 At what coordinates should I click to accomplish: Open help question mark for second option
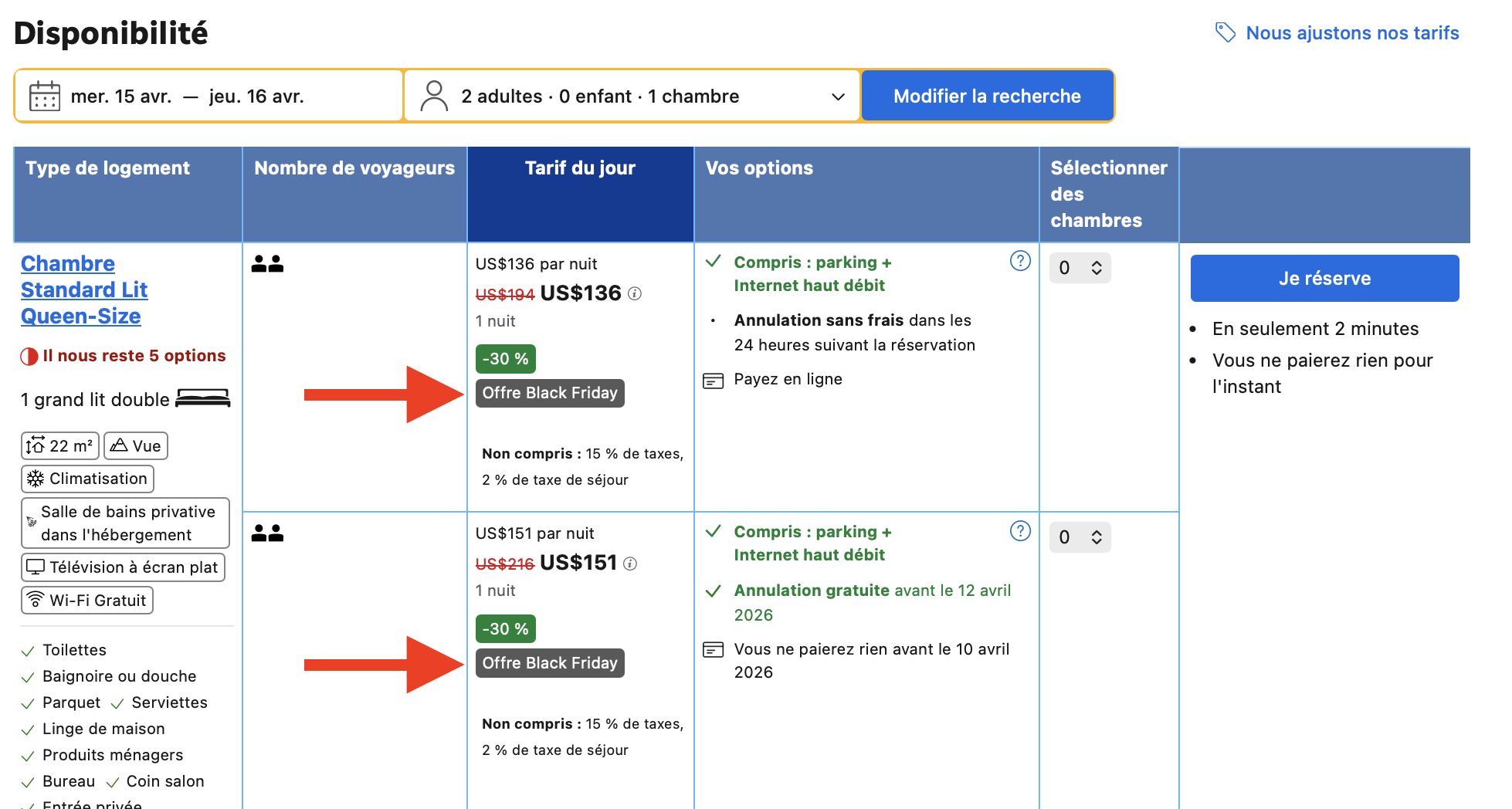1020,531
